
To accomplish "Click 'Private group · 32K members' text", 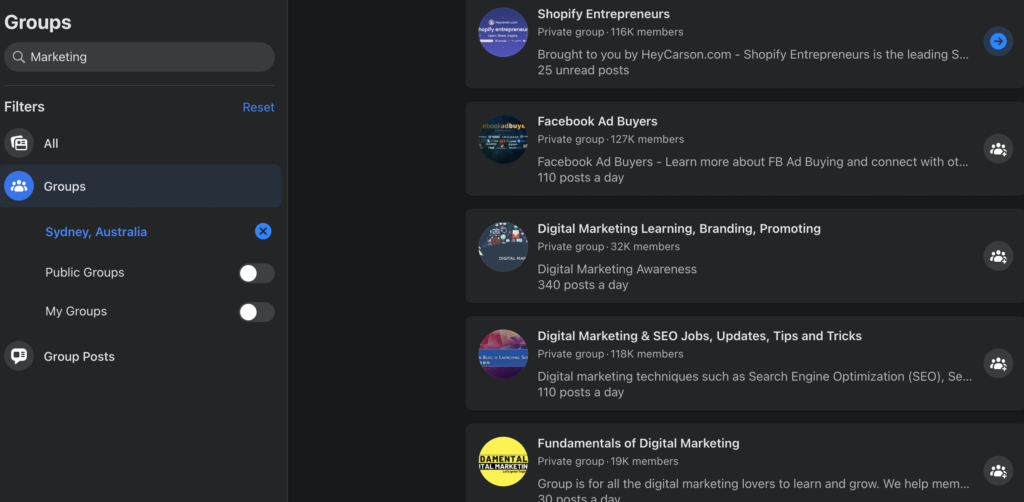I will [609, 247].
